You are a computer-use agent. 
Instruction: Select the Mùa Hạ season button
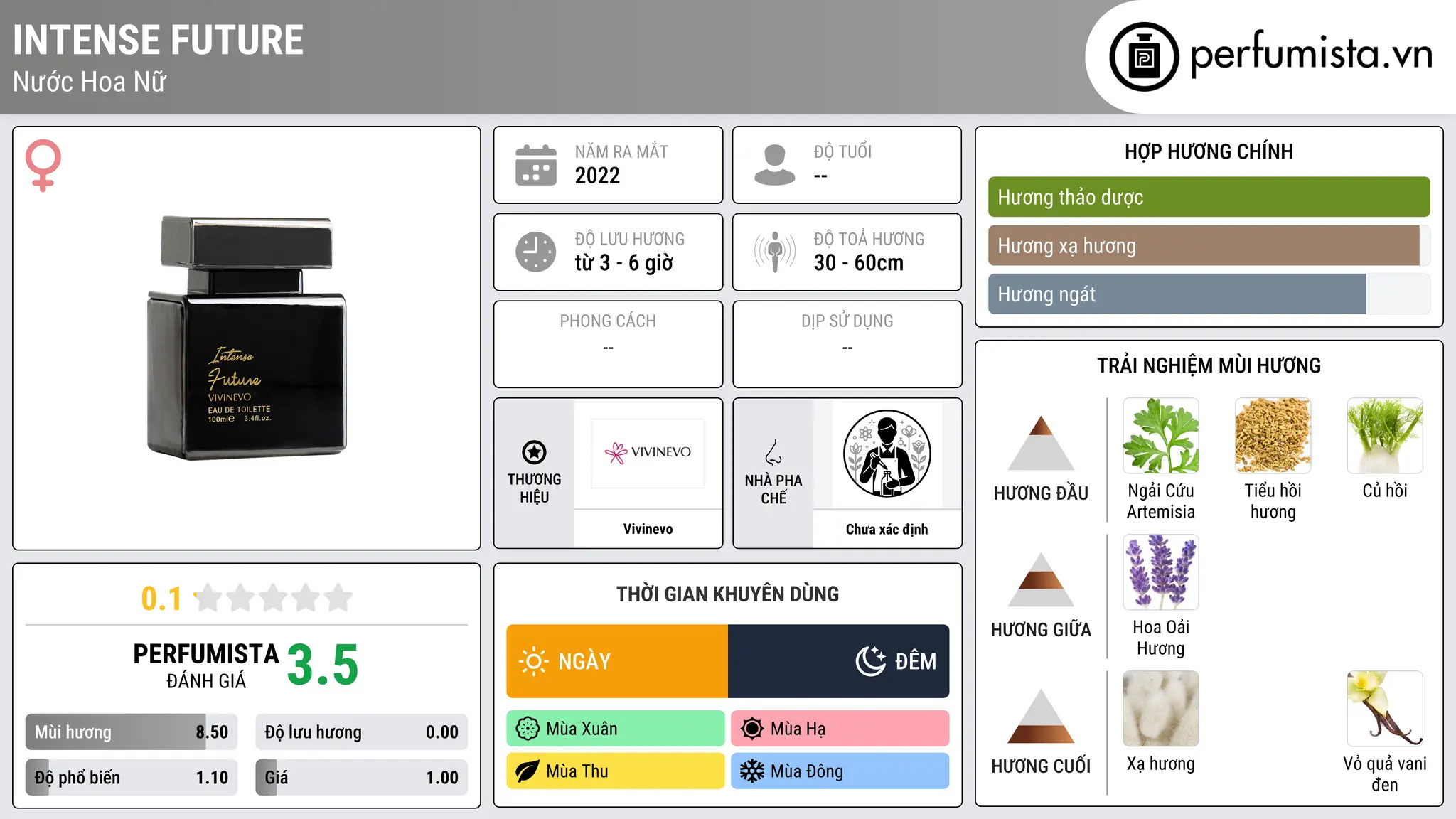[x=840, y=729]
